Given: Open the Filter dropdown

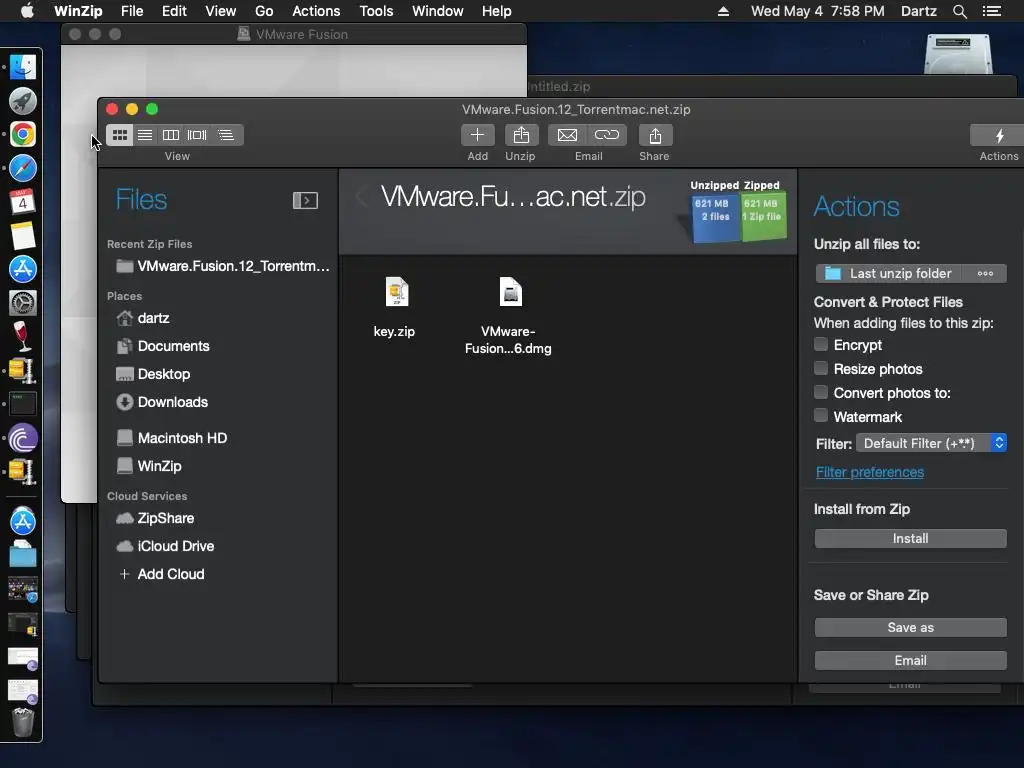Looking at the screenshot, I should 931,443.
